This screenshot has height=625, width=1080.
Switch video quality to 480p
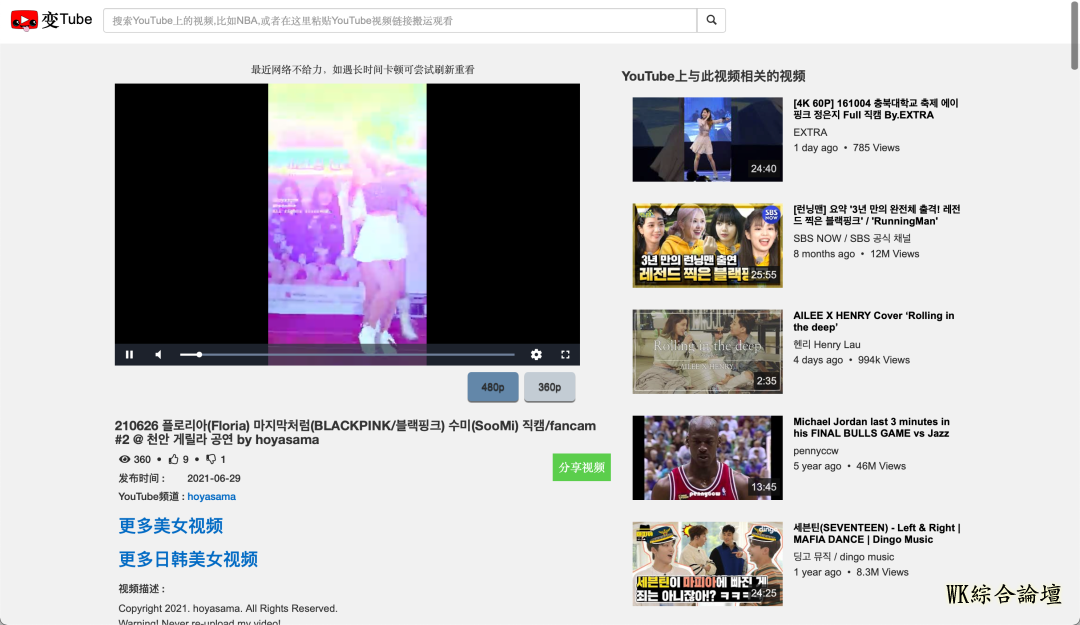(x=492, y=387)
